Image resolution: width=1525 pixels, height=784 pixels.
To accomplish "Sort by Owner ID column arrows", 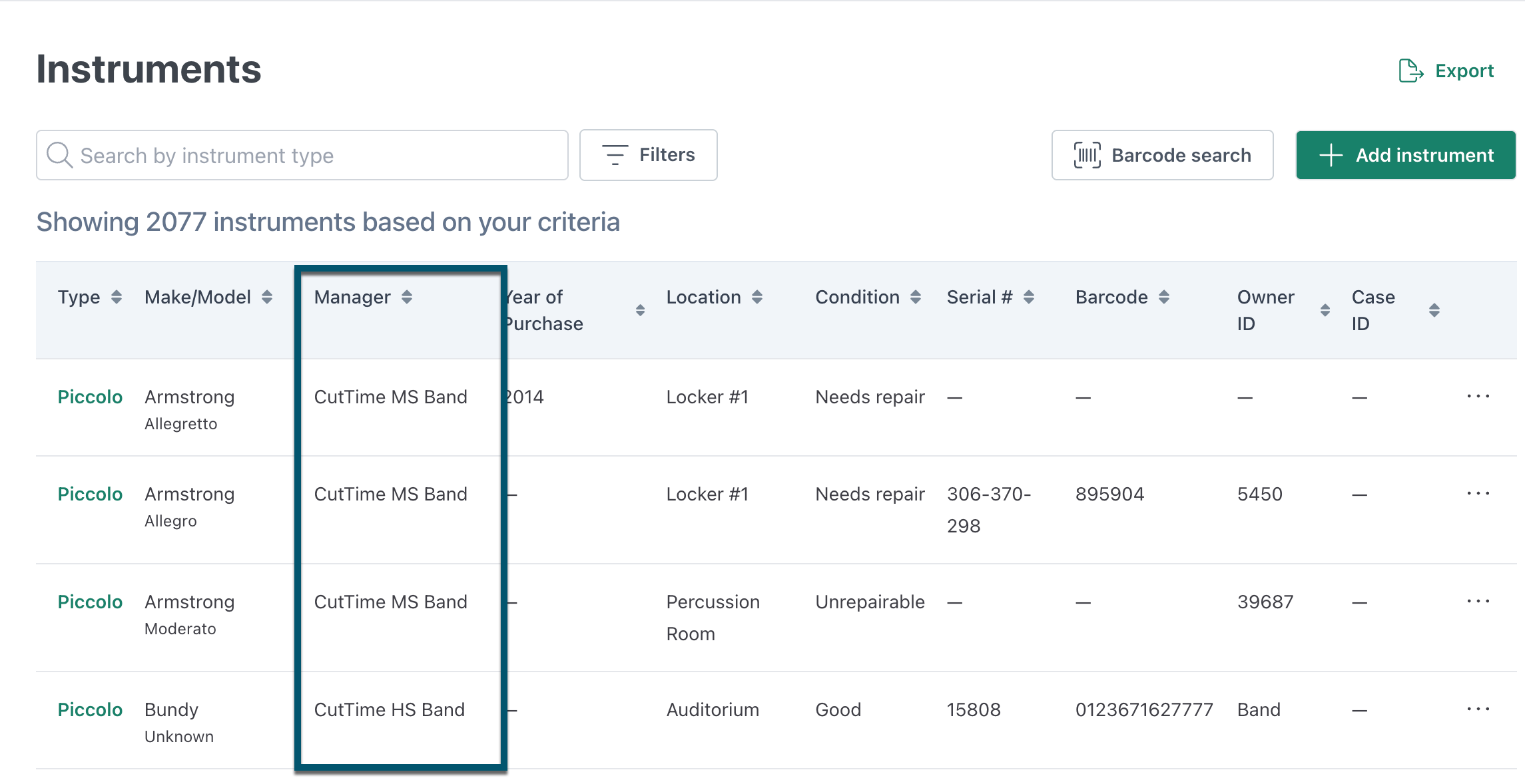I will coord(1325,310).
